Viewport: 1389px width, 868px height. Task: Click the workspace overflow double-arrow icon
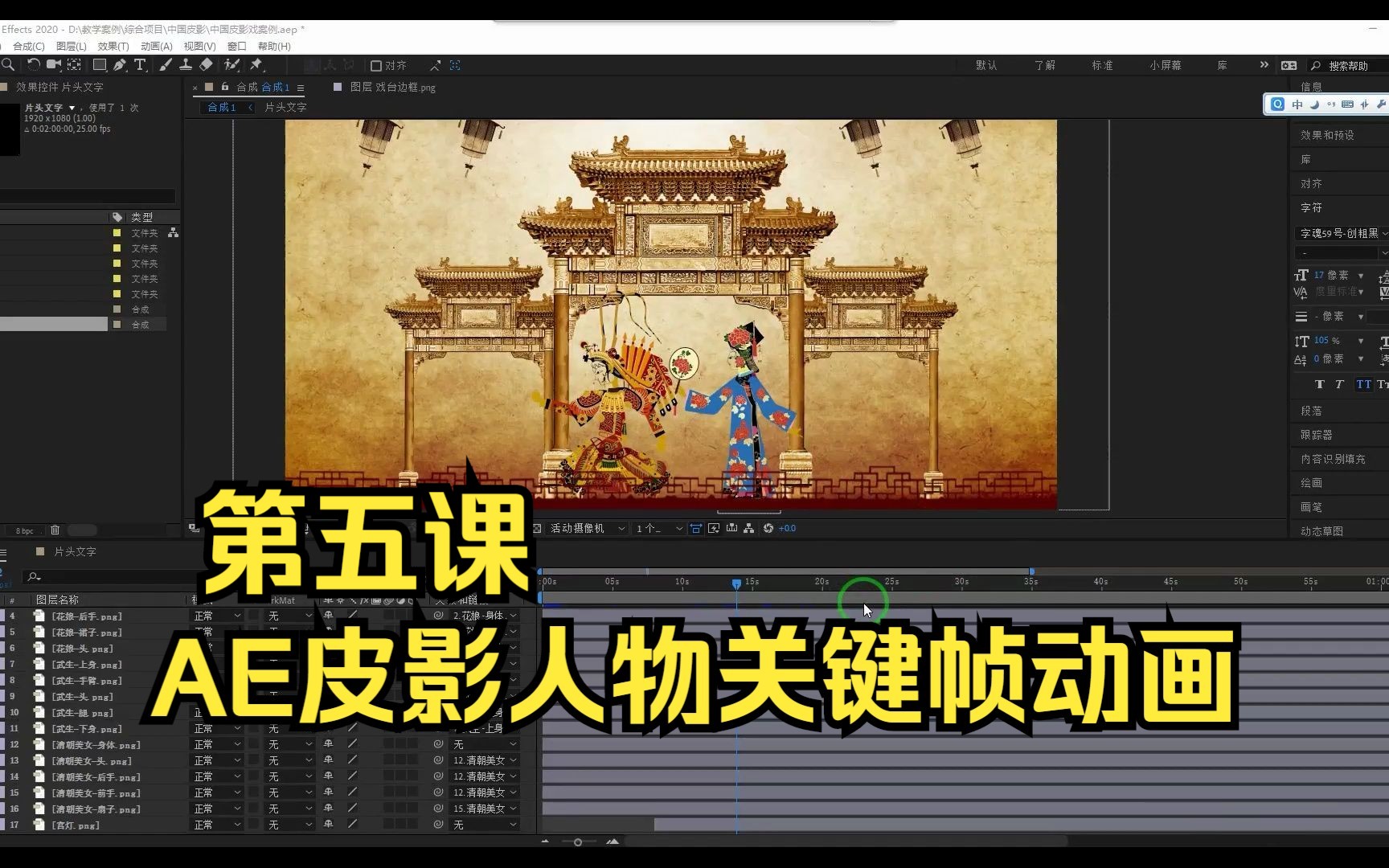tap(1264, 65)
